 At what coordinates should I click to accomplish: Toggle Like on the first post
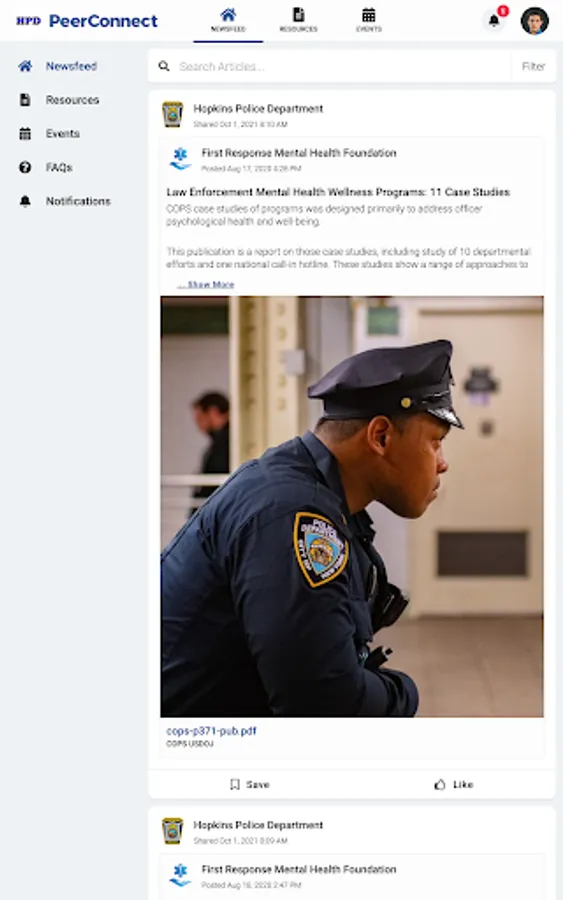tap(453, 784)
